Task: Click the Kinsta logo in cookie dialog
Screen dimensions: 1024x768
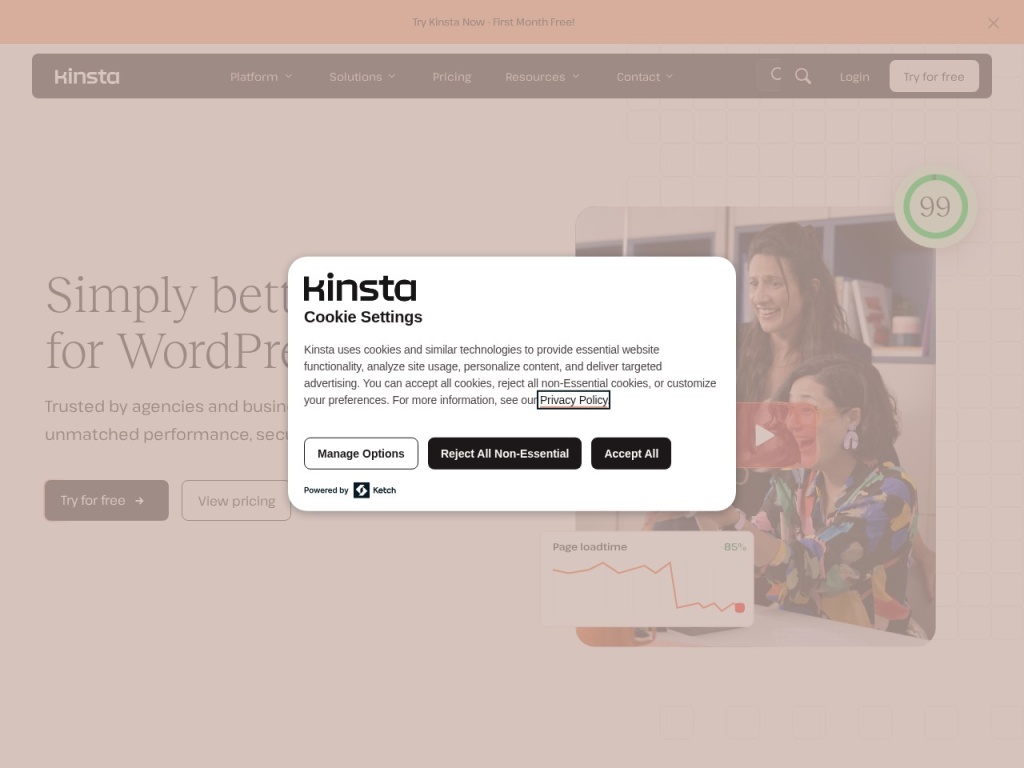Action: coord(360,287)
